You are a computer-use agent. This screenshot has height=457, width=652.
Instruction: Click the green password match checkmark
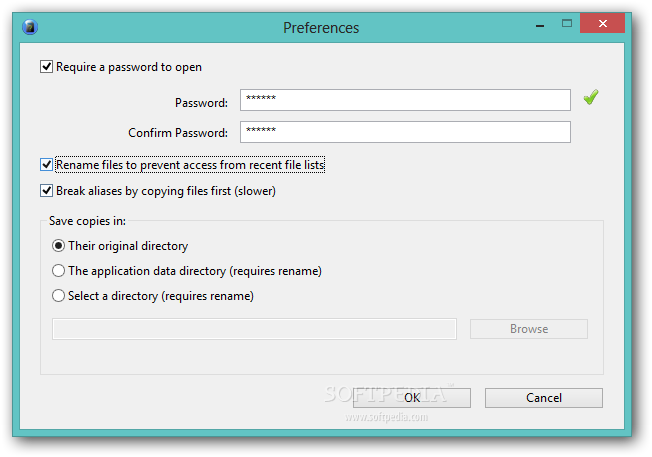(591, 97)
